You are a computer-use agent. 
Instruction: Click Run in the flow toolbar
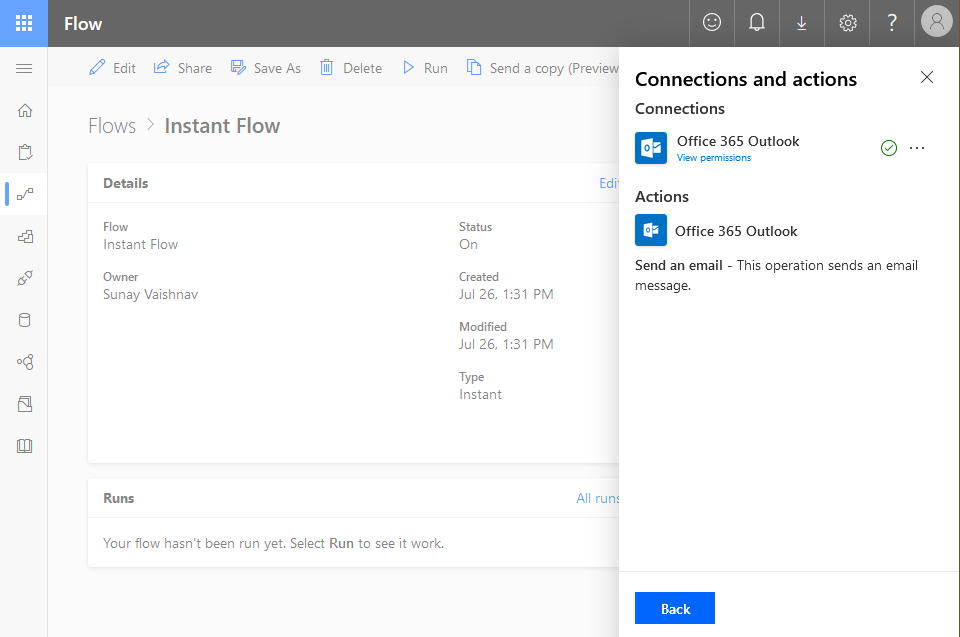click(425, 68)
